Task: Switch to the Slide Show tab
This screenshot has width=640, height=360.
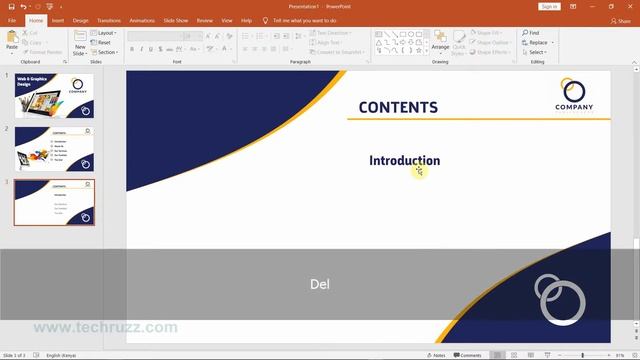Action: click(176, 20)
